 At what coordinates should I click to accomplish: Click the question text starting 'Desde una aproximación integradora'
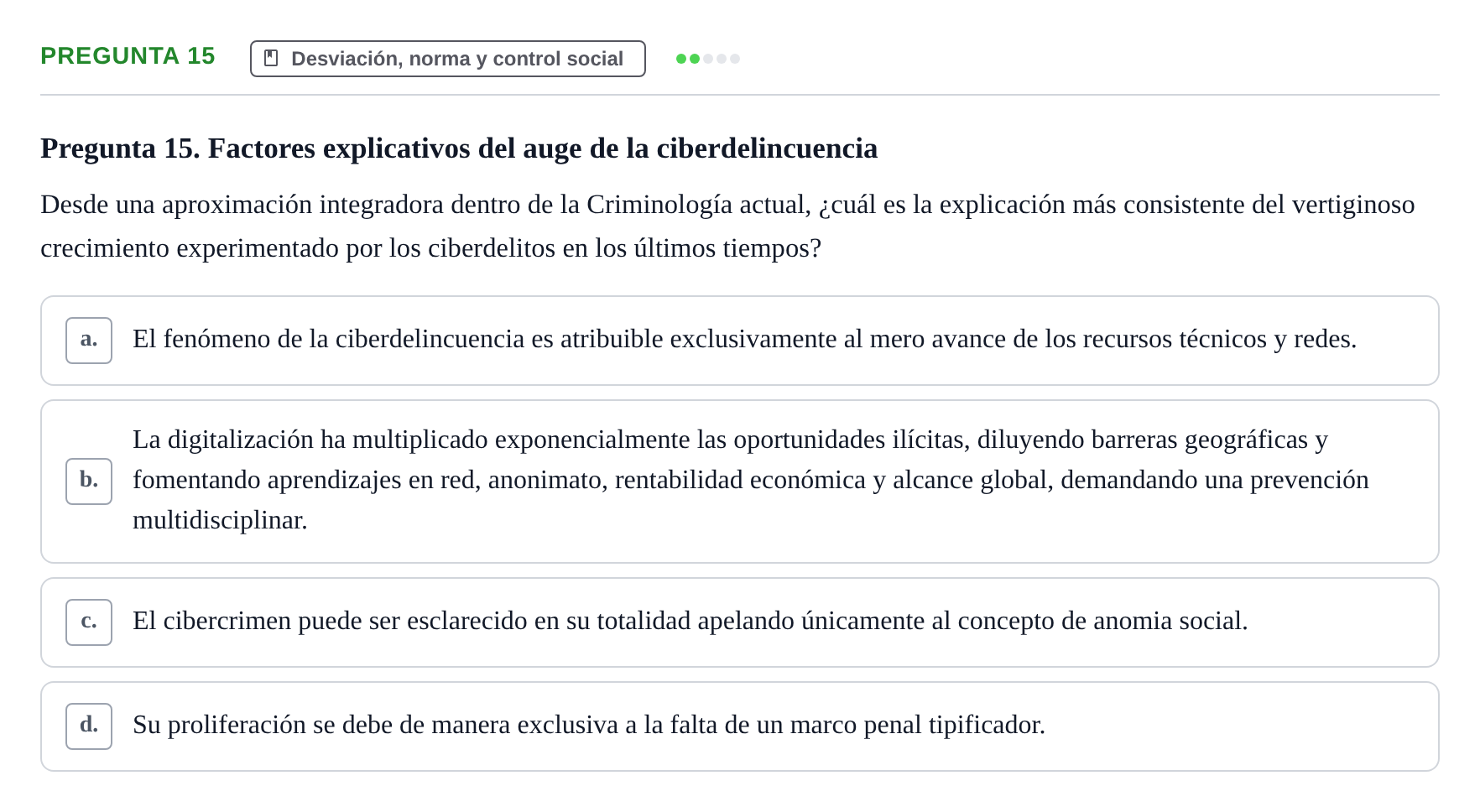(x=728, y=226)
